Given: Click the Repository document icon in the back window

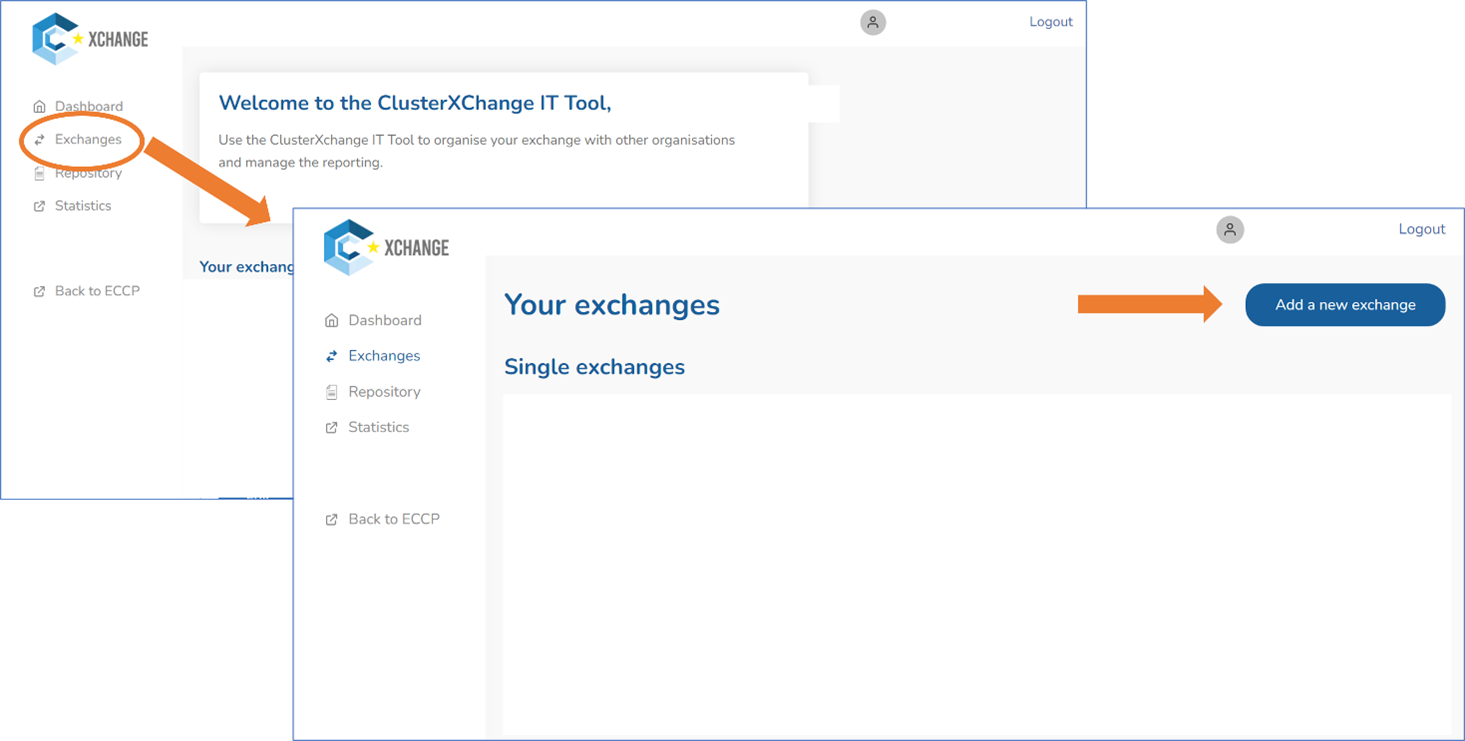Looking at the screenshot, I should 39,173.
